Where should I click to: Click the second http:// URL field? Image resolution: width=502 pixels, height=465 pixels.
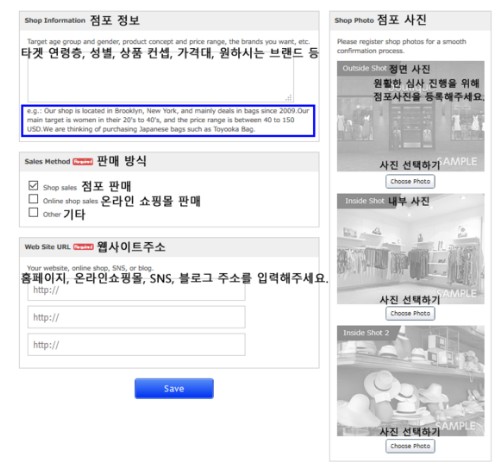(136, 317)
